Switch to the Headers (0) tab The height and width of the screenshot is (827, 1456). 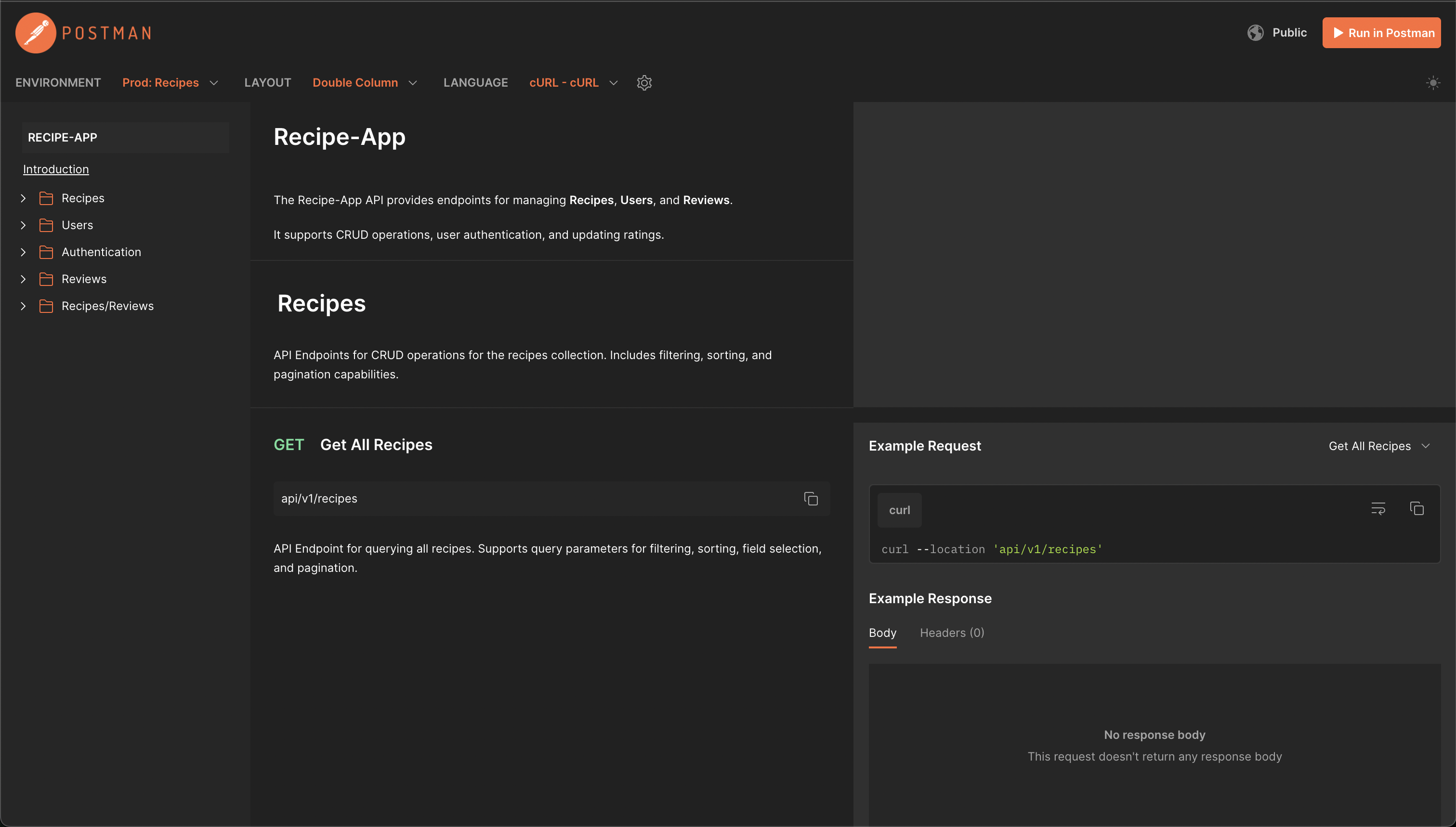pos(951,633)
